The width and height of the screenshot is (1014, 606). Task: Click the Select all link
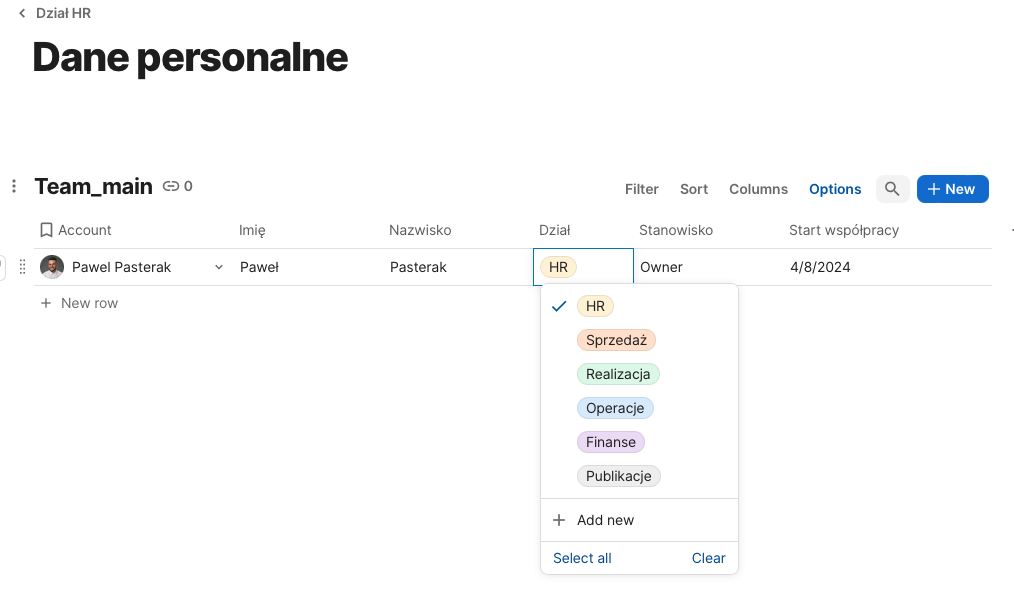coord(582,558)
